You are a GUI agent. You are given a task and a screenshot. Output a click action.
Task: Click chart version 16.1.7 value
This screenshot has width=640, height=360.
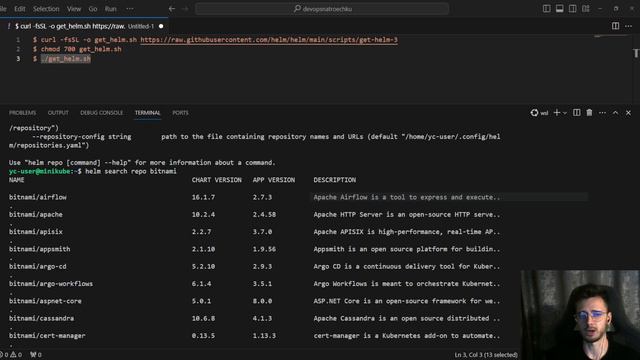203,197
